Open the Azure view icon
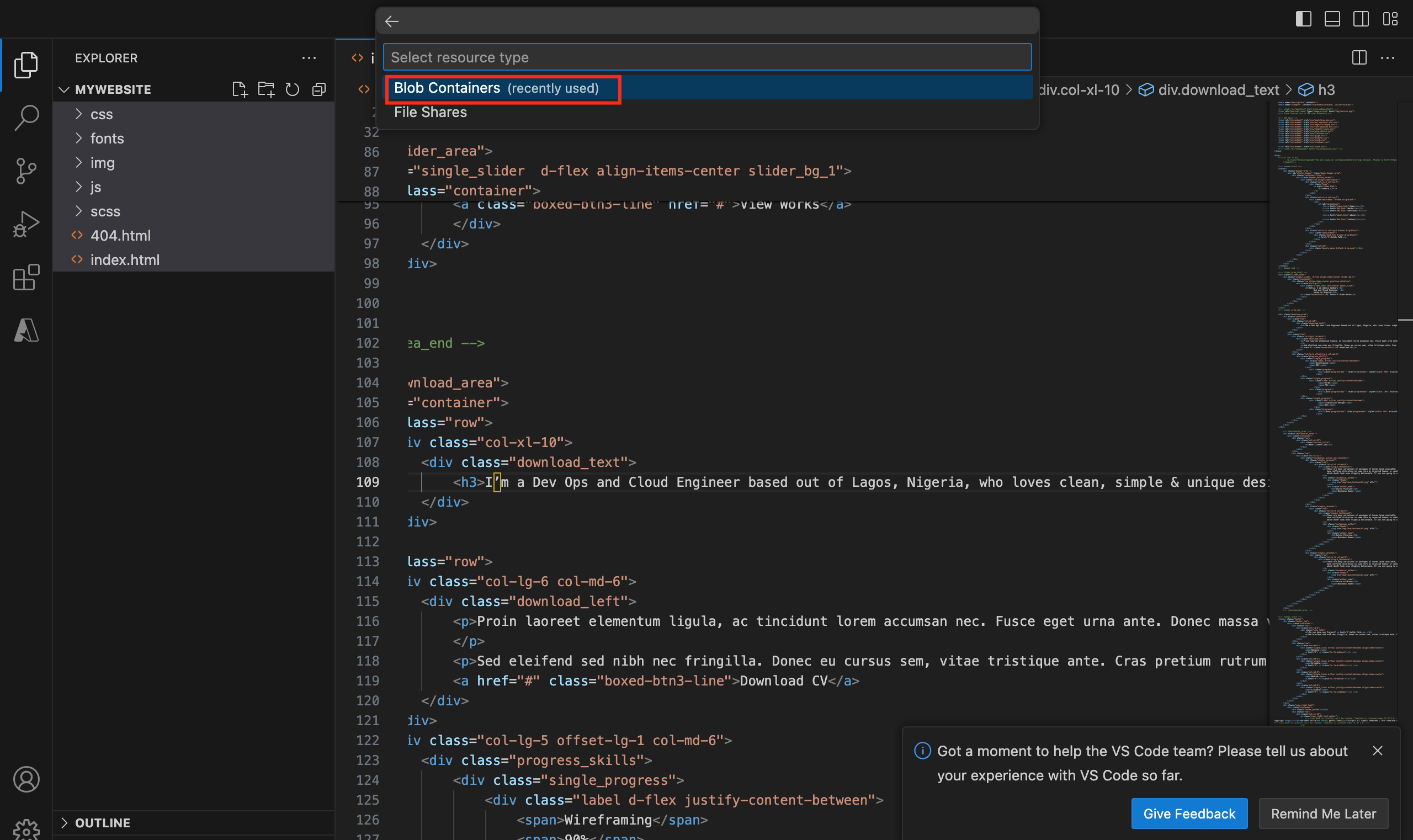The height and width of the screenshot is (840, 1413). click(x=26, y=330)
